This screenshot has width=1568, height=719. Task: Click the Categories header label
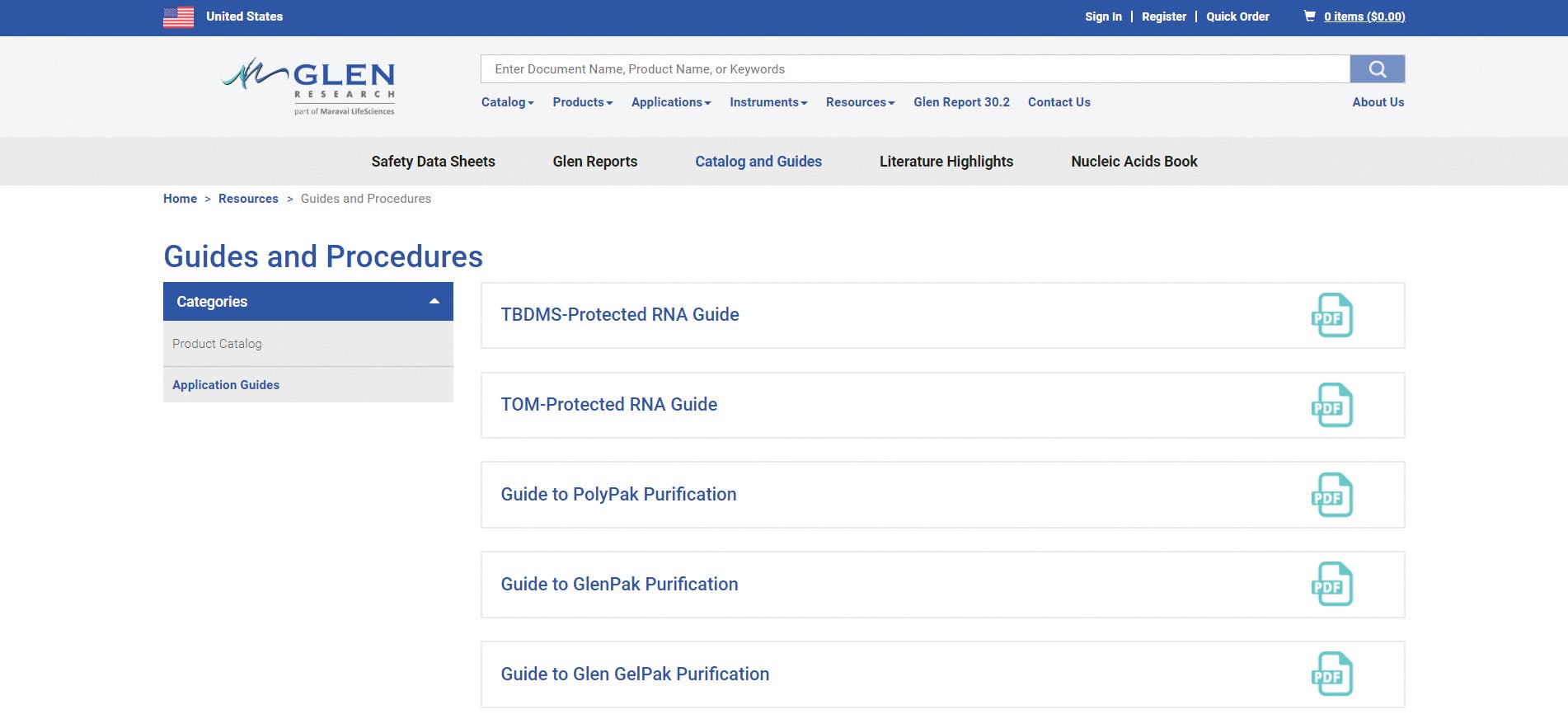click(x=212, y=302)
